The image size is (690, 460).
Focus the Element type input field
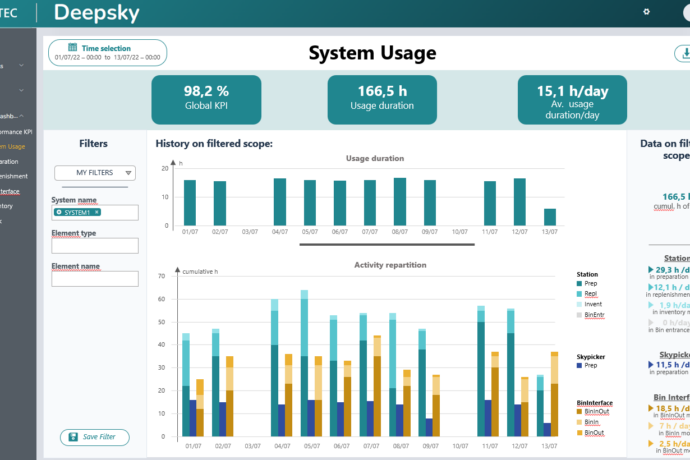[x=95, y=246]
